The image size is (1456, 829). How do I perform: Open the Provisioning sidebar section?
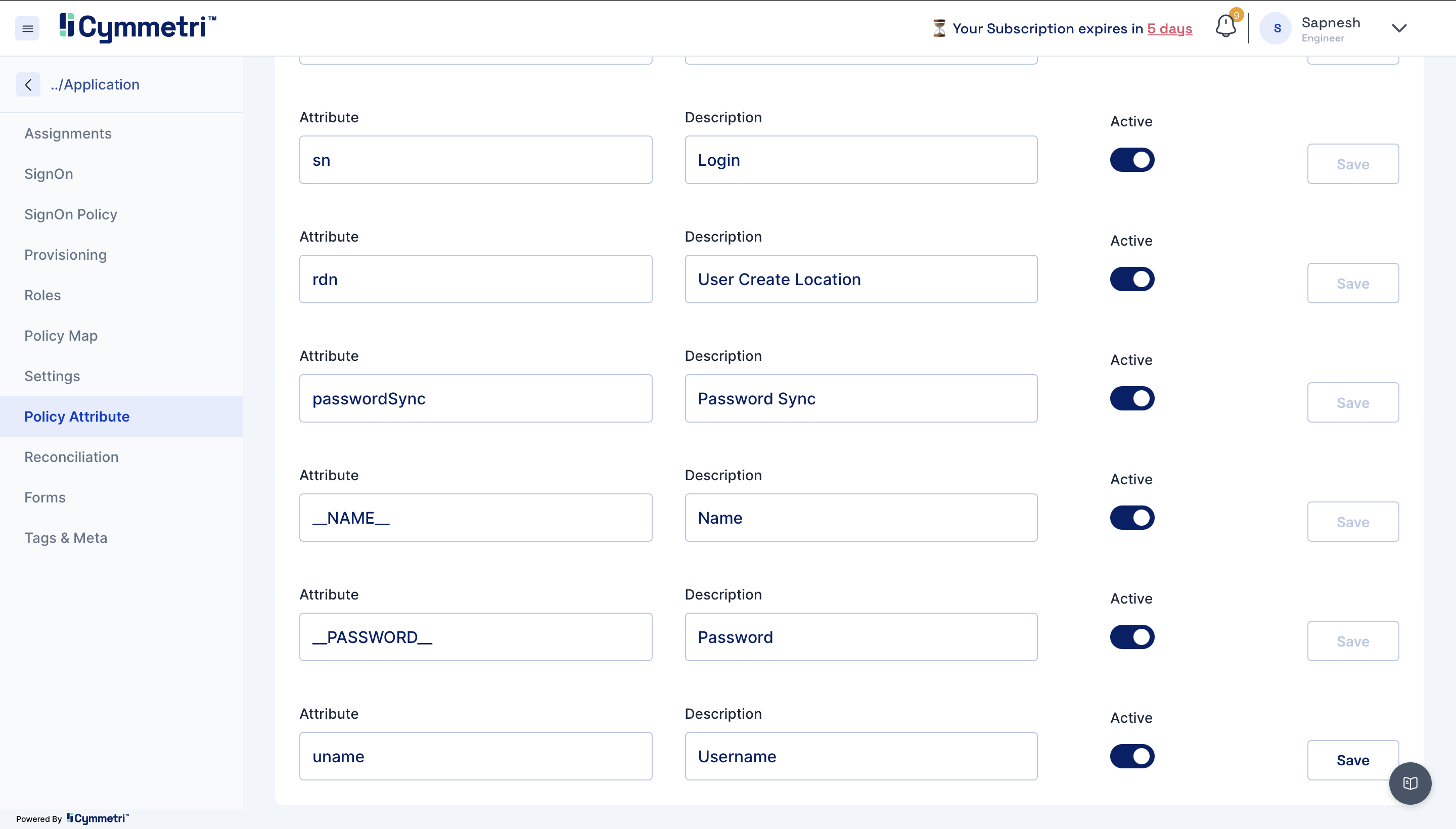(65, 254)
